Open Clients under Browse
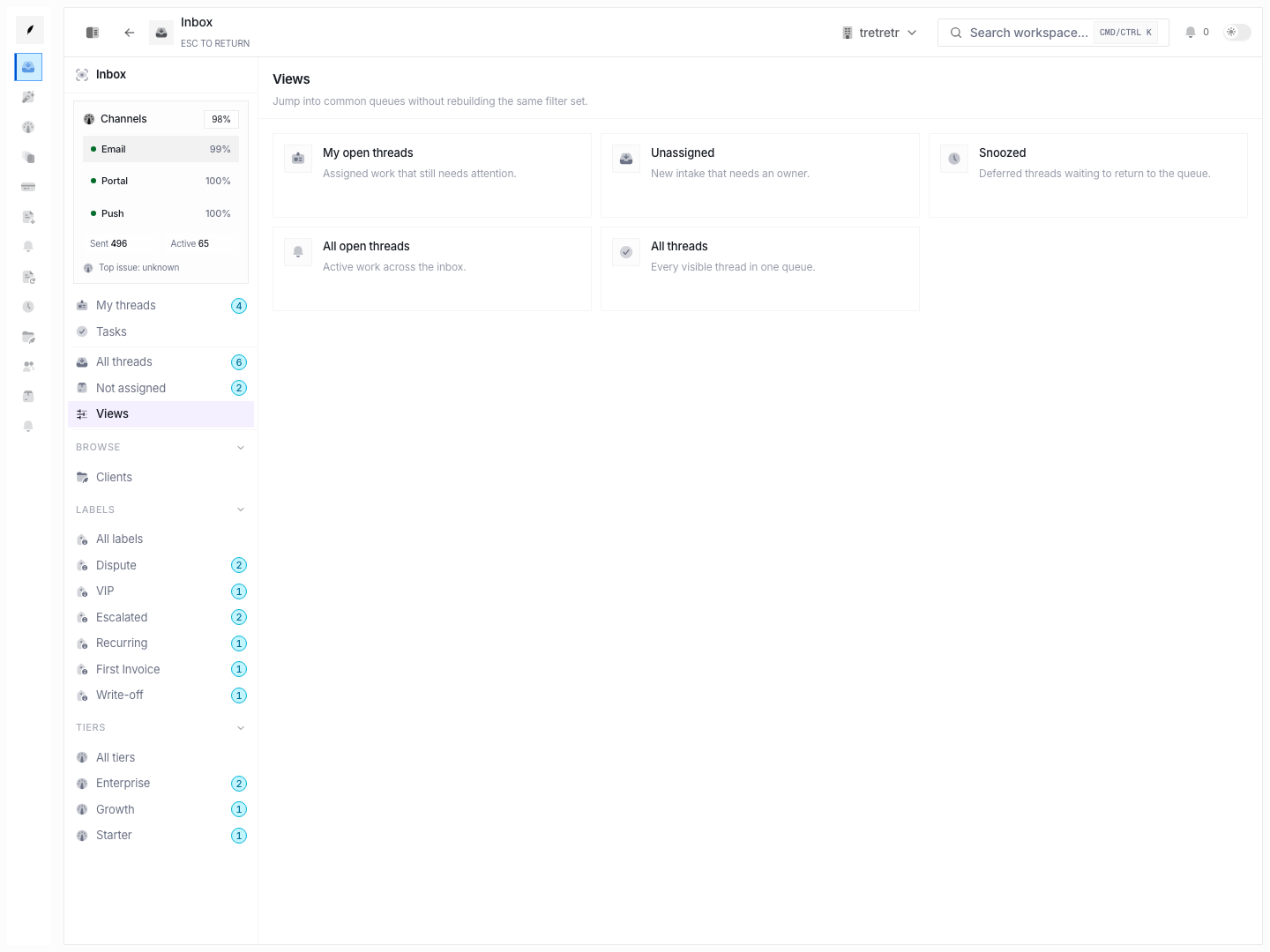This screenshot has width=1270, height=952. click(x=161, y=477)
